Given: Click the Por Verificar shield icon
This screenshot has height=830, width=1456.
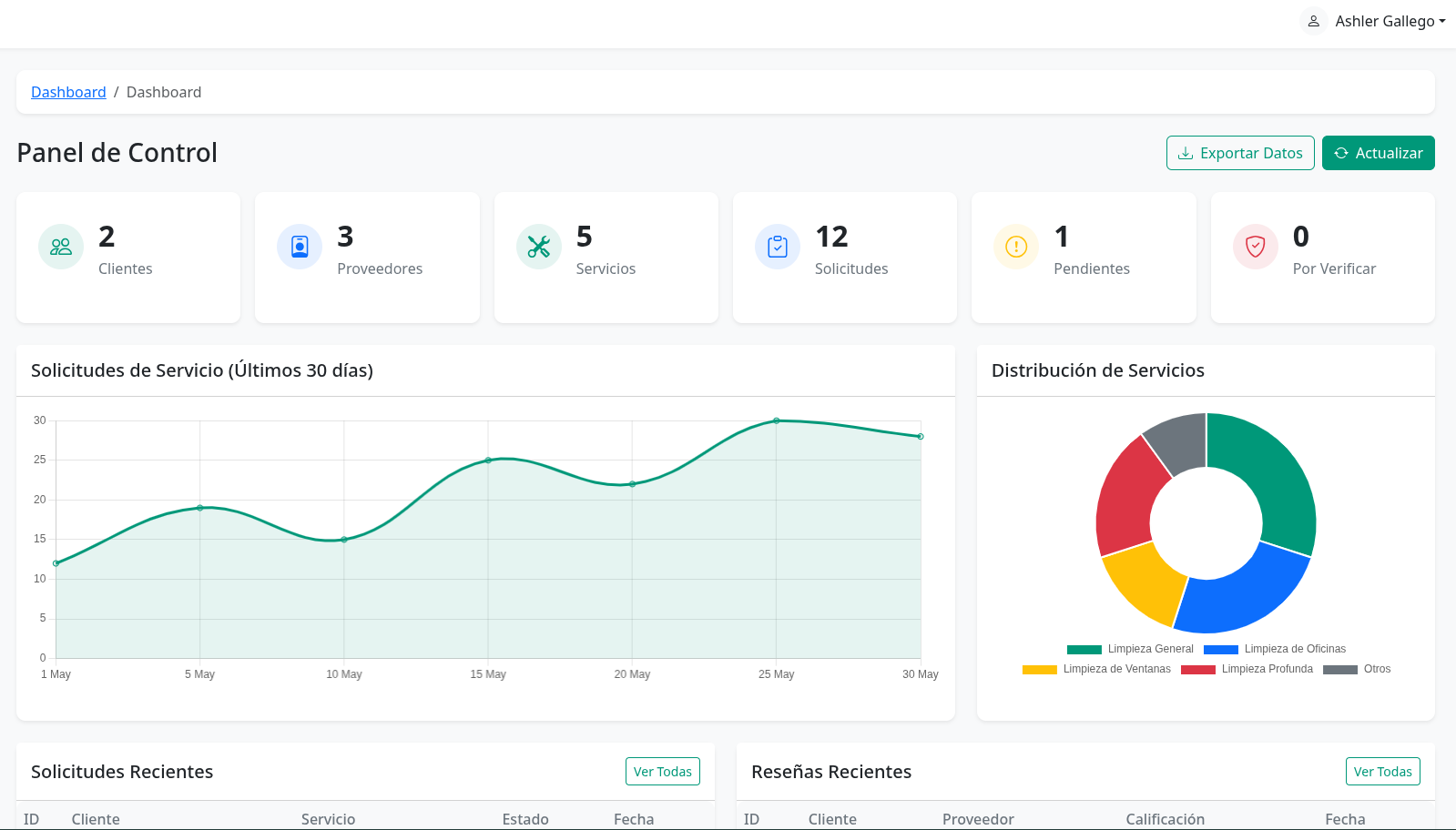Looking at the screenshot, I should point(1256,247).
